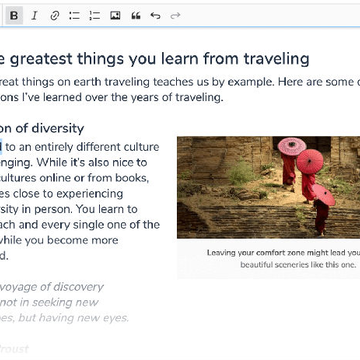
Task: Redo the last undone change
Action: click(x=175, y=16)
